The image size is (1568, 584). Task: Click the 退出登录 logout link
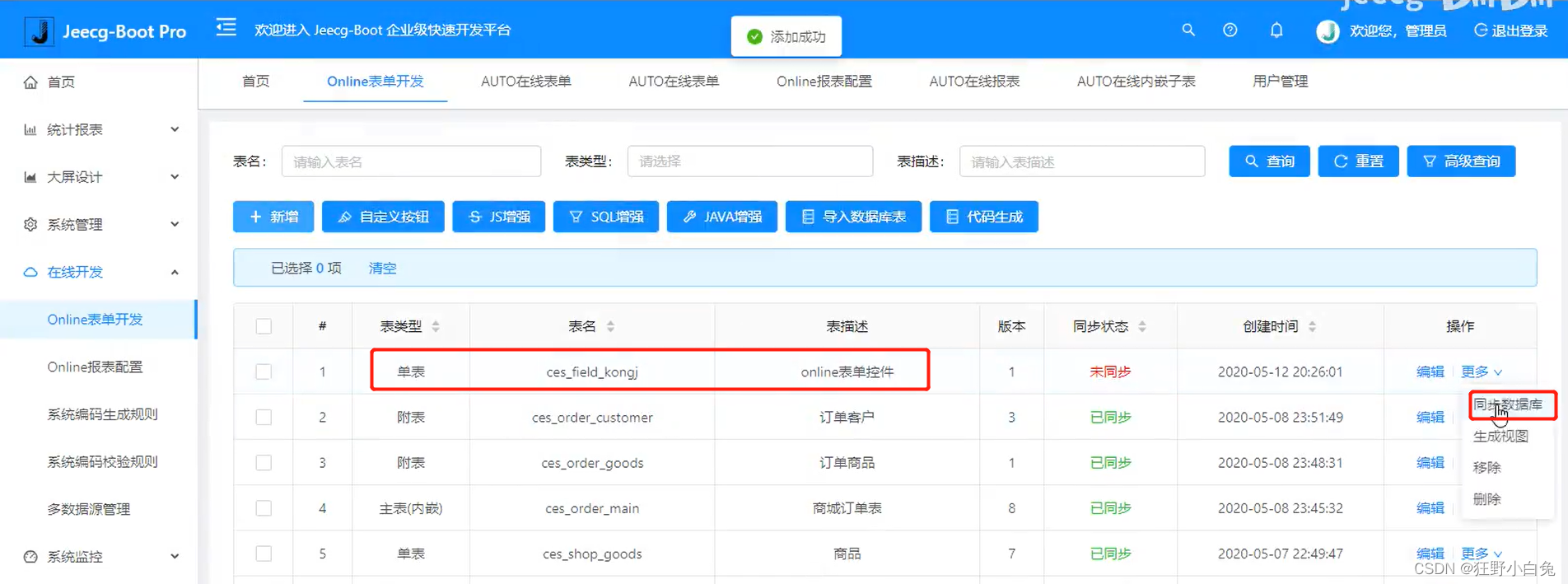coord(1510,30)
